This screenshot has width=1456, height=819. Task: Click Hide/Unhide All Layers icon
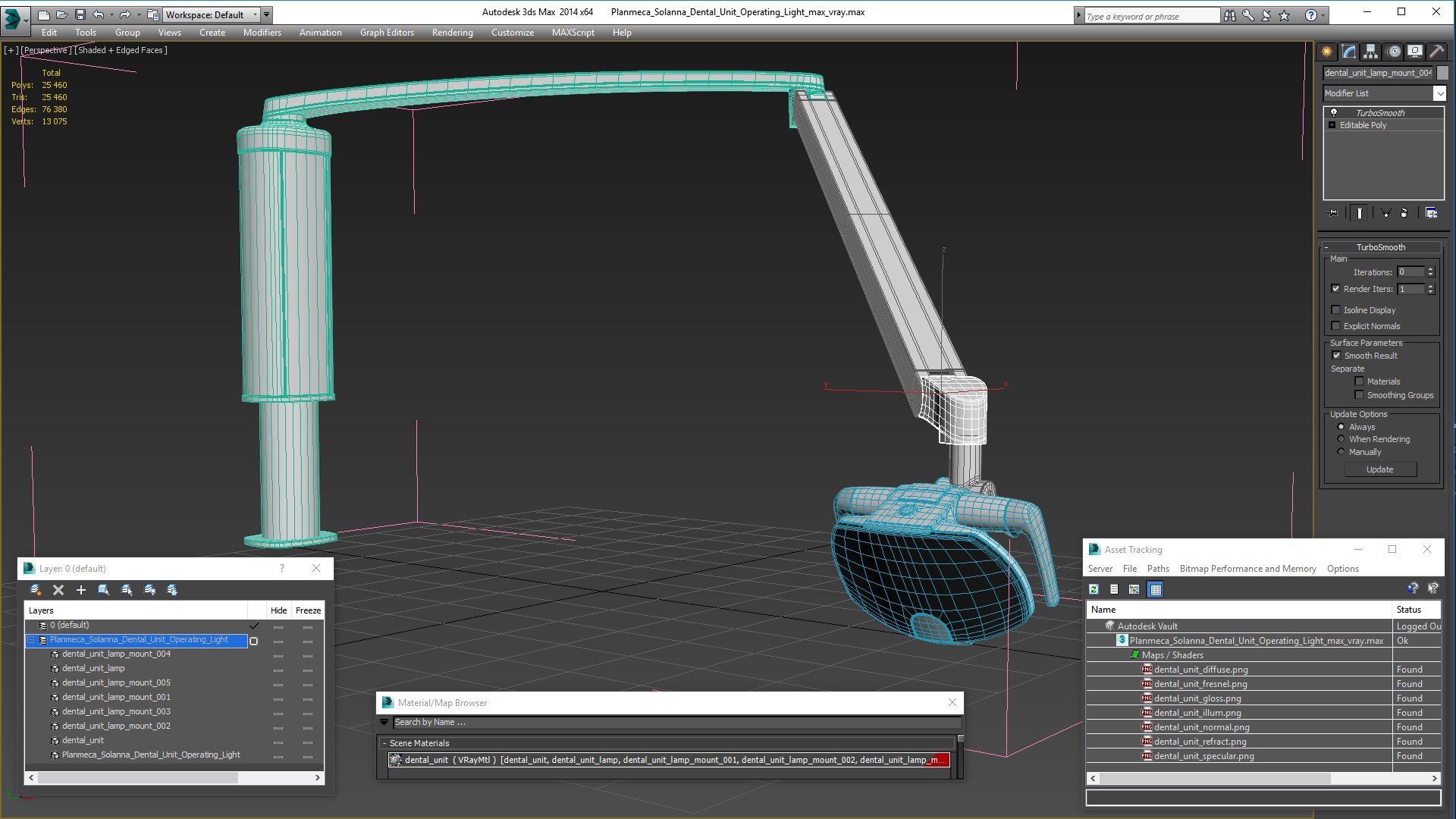(149, 590)
